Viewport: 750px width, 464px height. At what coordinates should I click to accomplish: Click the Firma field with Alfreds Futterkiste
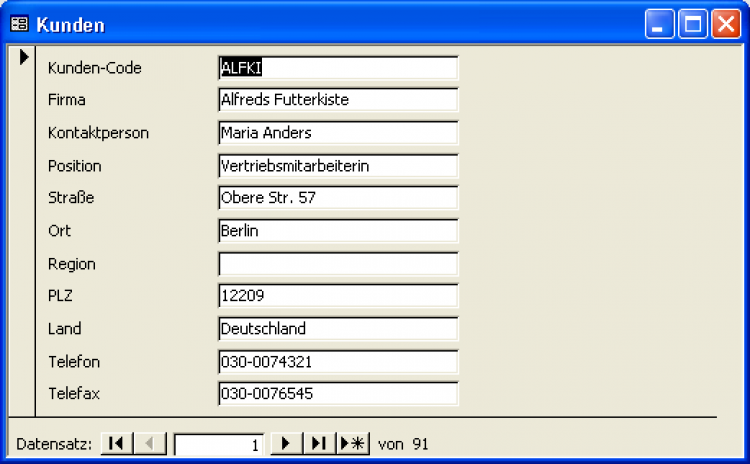[x=337, y=100]
